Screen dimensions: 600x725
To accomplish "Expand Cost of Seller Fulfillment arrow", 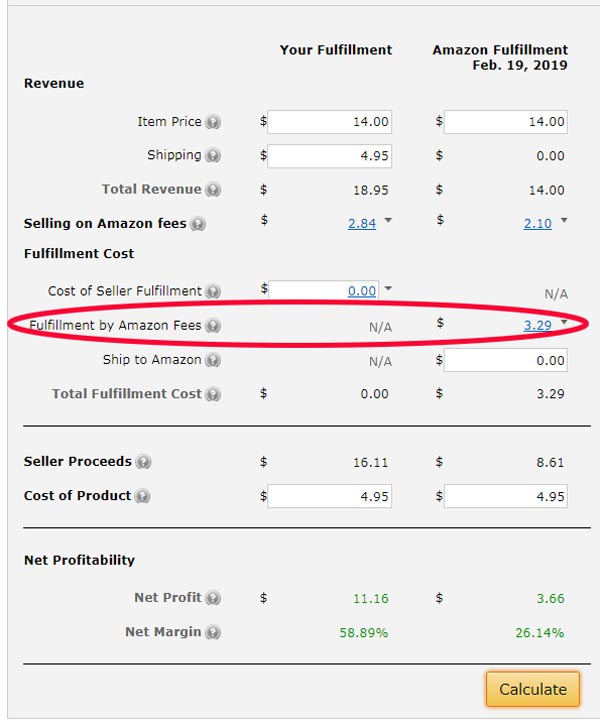I will 388,289.
